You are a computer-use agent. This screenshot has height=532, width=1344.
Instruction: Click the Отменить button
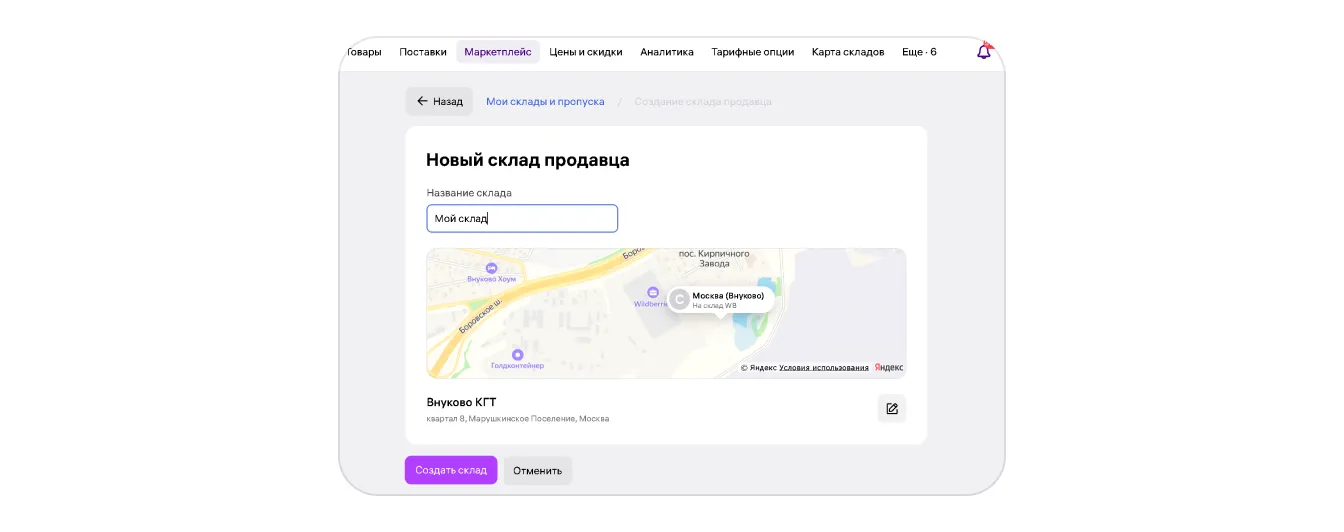537,470
